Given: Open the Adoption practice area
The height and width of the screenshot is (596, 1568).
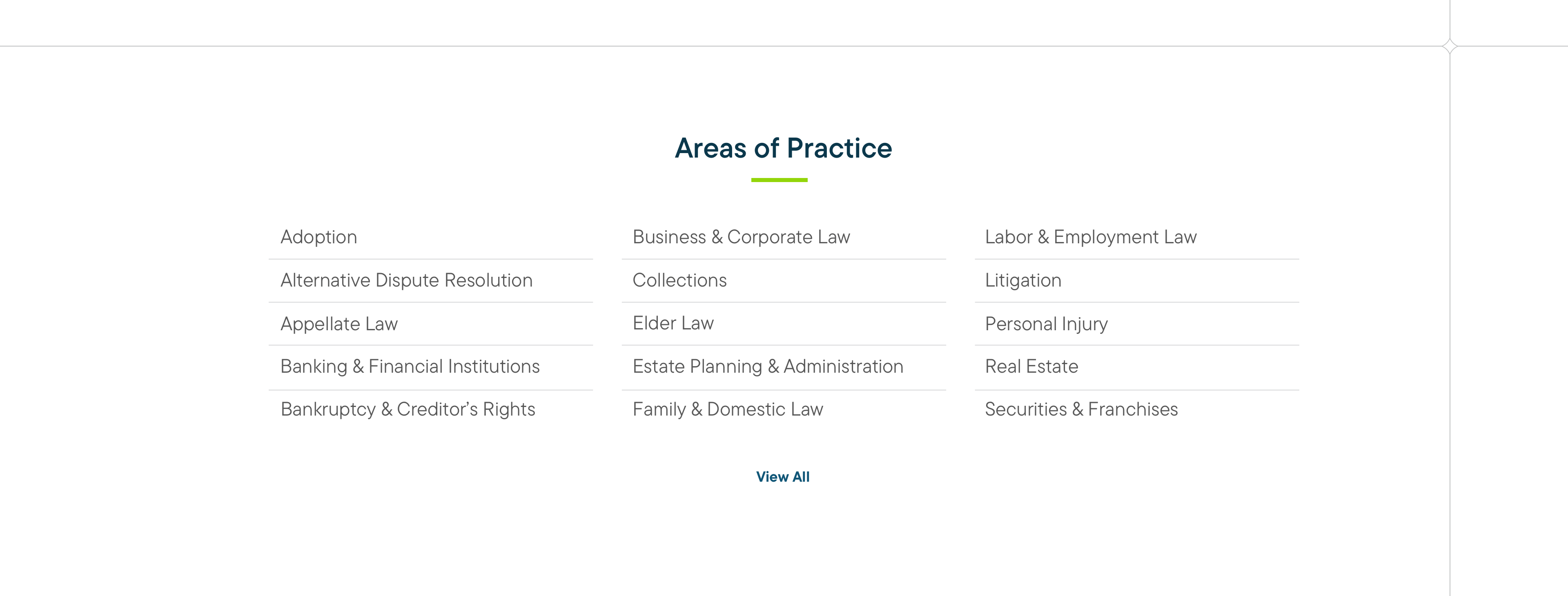Looking at the screenshot, I should pos(318,237).
